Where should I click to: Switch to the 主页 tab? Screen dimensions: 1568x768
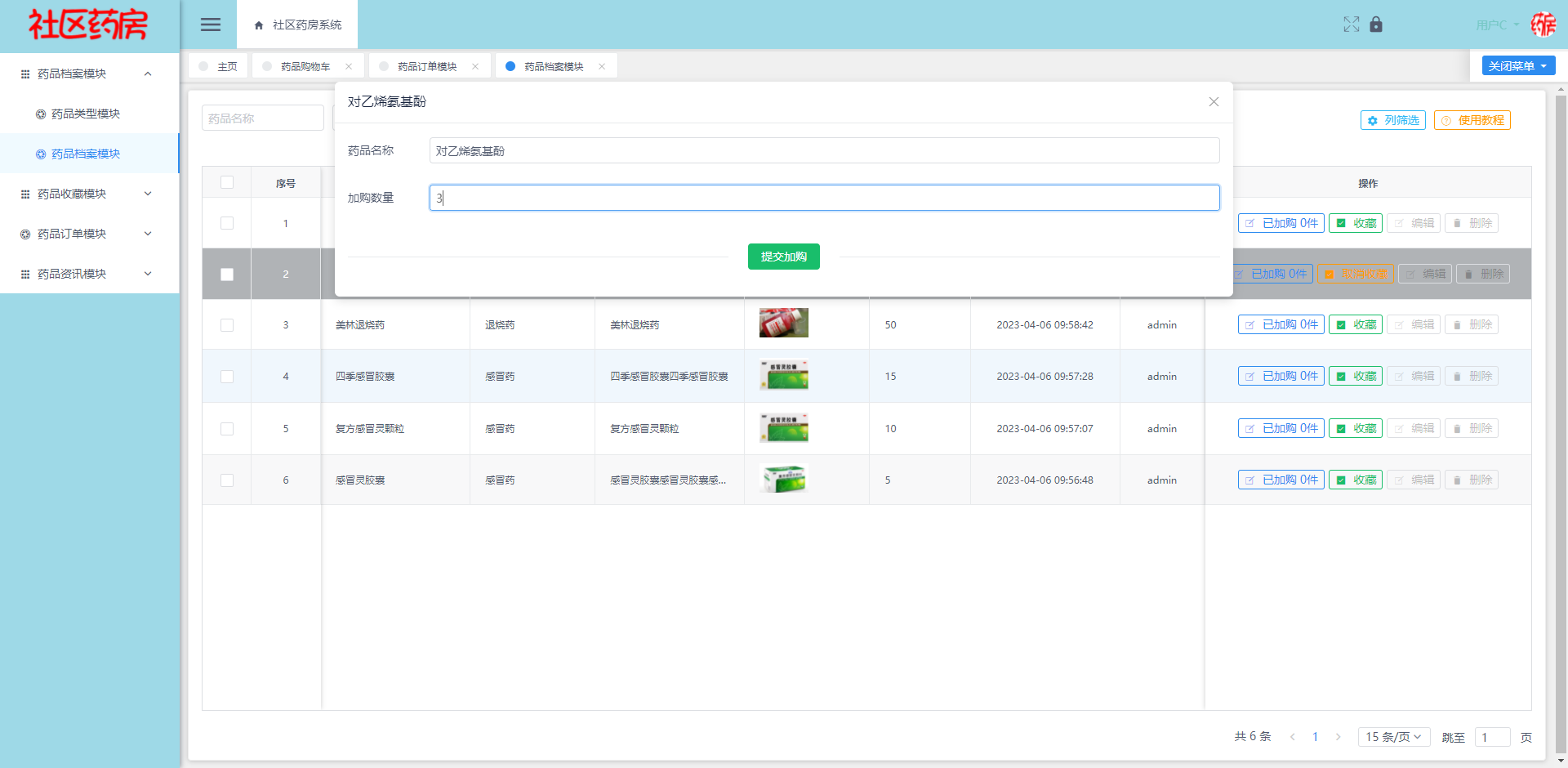click(218, 66)
